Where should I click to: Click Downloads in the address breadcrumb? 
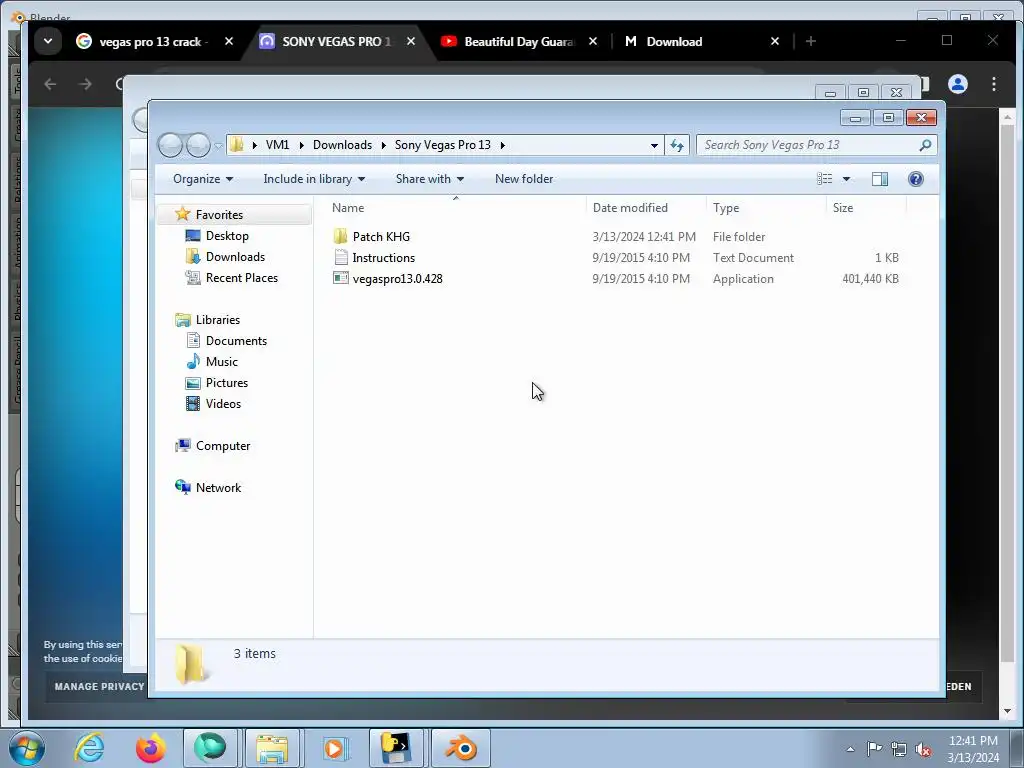(342, 145)
